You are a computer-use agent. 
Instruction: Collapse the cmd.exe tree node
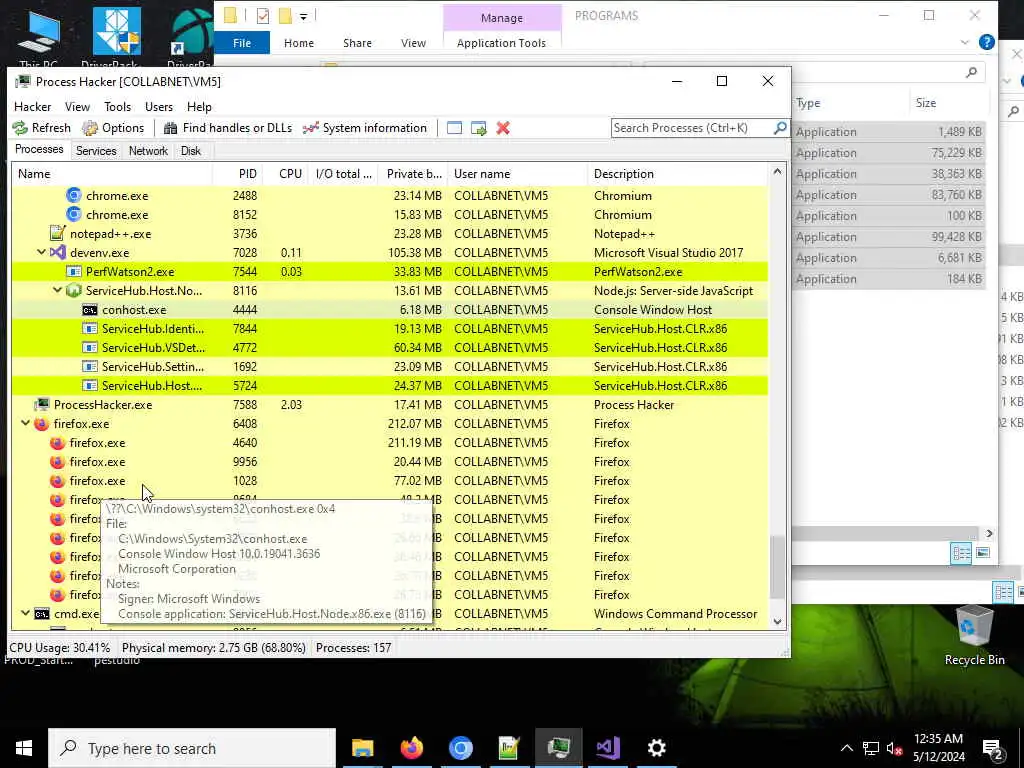tap(25, 614)
